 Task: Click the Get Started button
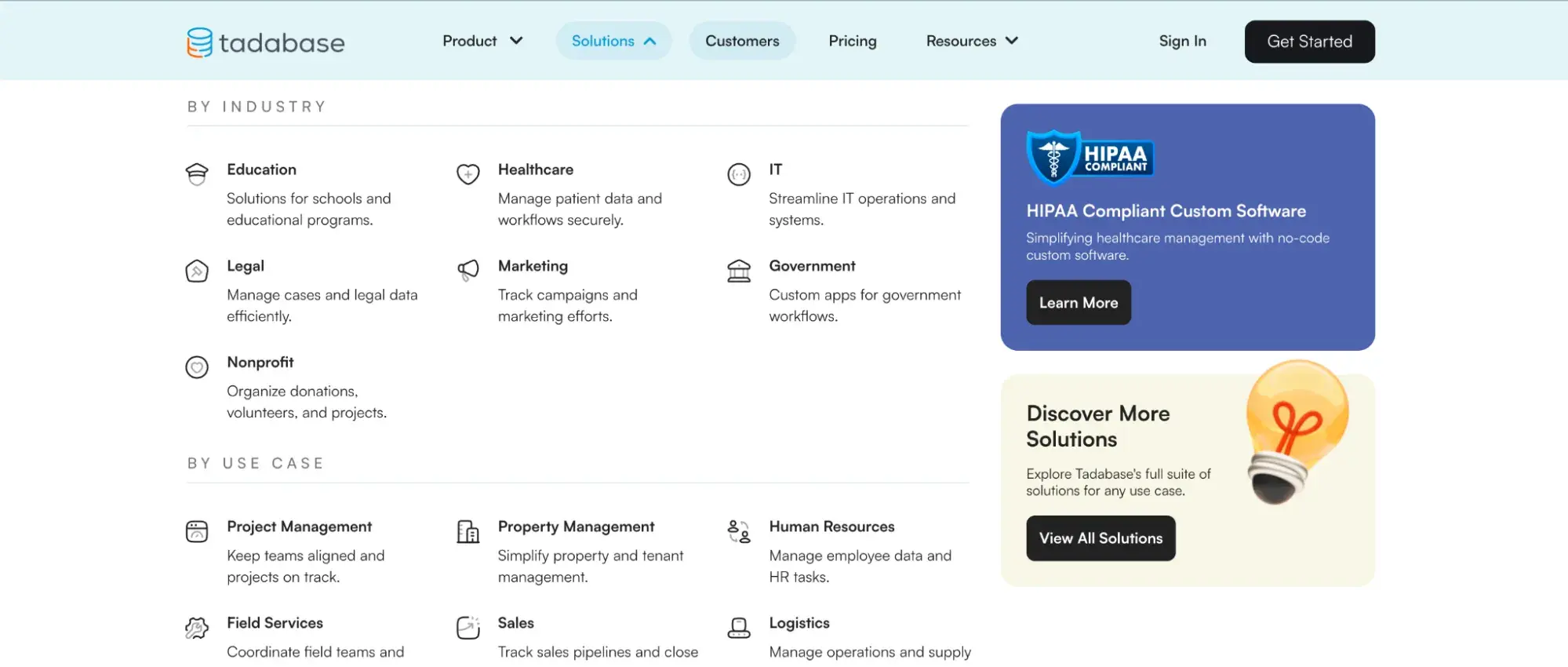pos(1309,42)
